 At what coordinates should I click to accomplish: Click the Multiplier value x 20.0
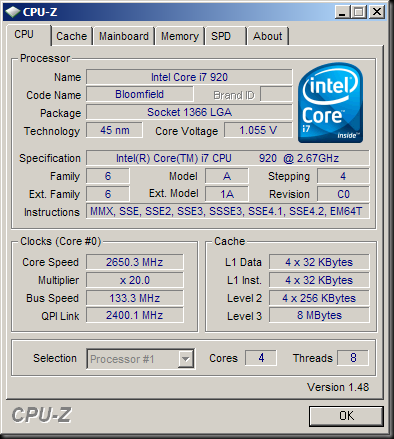click(135, 280)
